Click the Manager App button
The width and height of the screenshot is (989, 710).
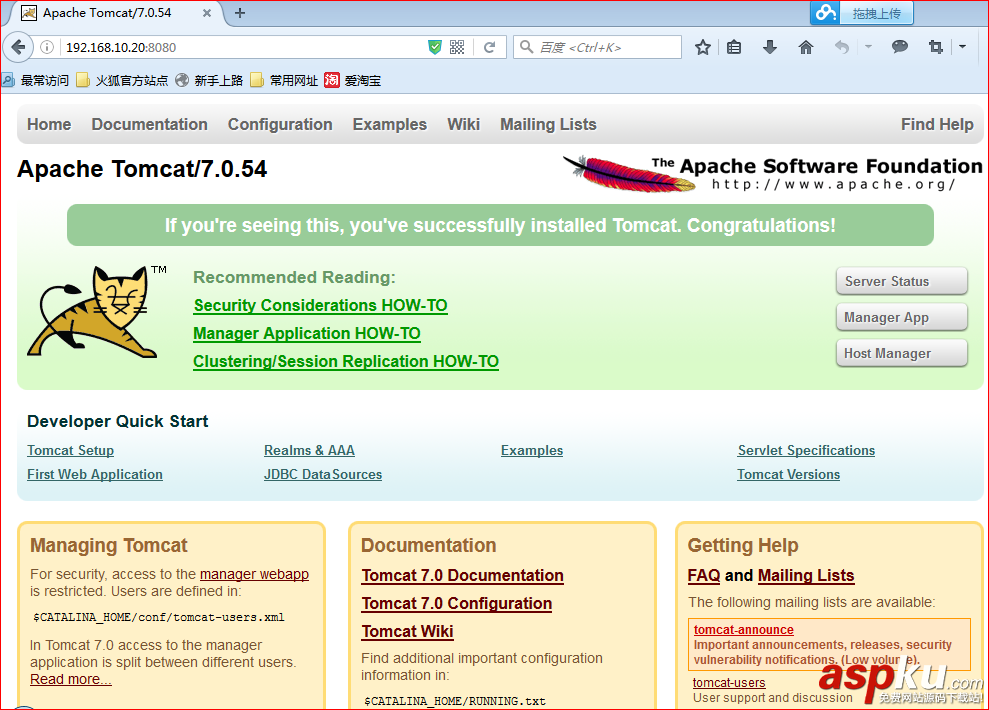point(902,317)
